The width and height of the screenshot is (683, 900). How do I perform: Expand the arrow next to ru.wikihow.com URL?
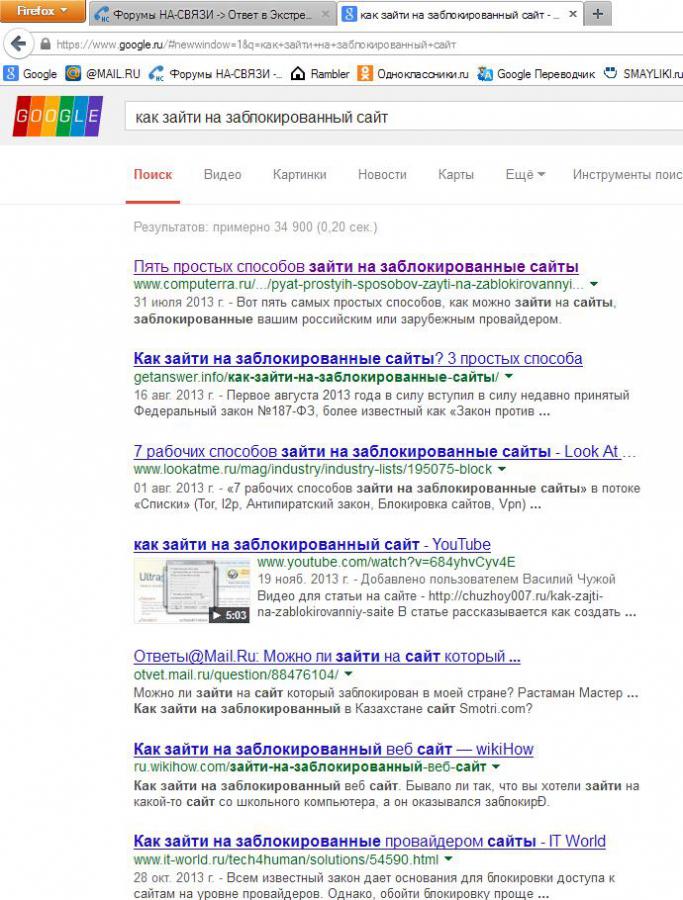pos(496,766)
